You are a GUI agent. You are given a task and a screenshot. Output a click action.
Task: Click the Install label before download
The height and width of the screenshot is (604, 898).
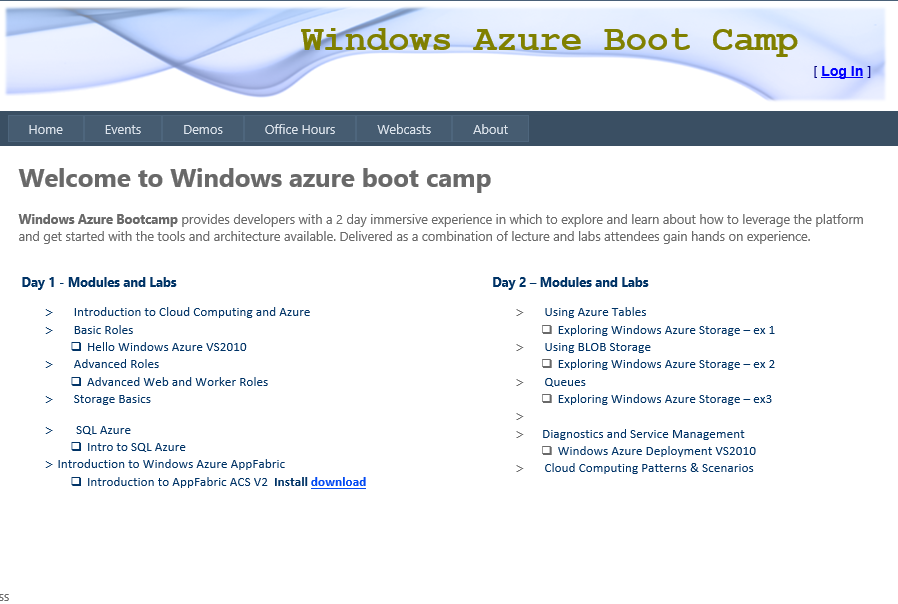click(291, 482)
